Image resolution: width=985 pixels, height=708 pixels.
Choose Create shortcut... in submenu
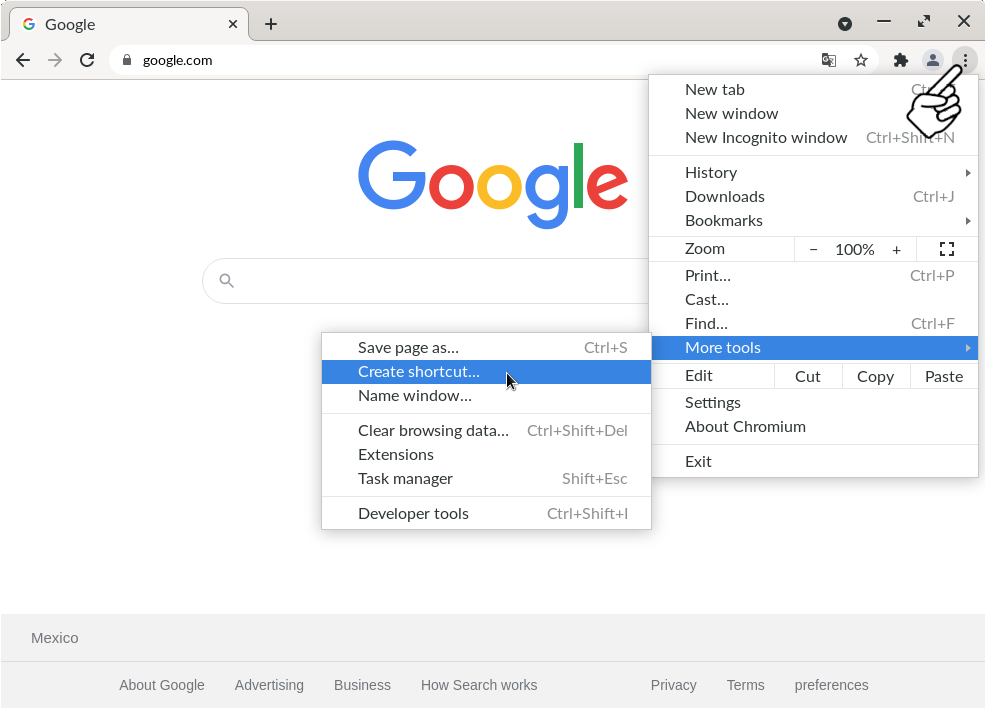point(486,371)
